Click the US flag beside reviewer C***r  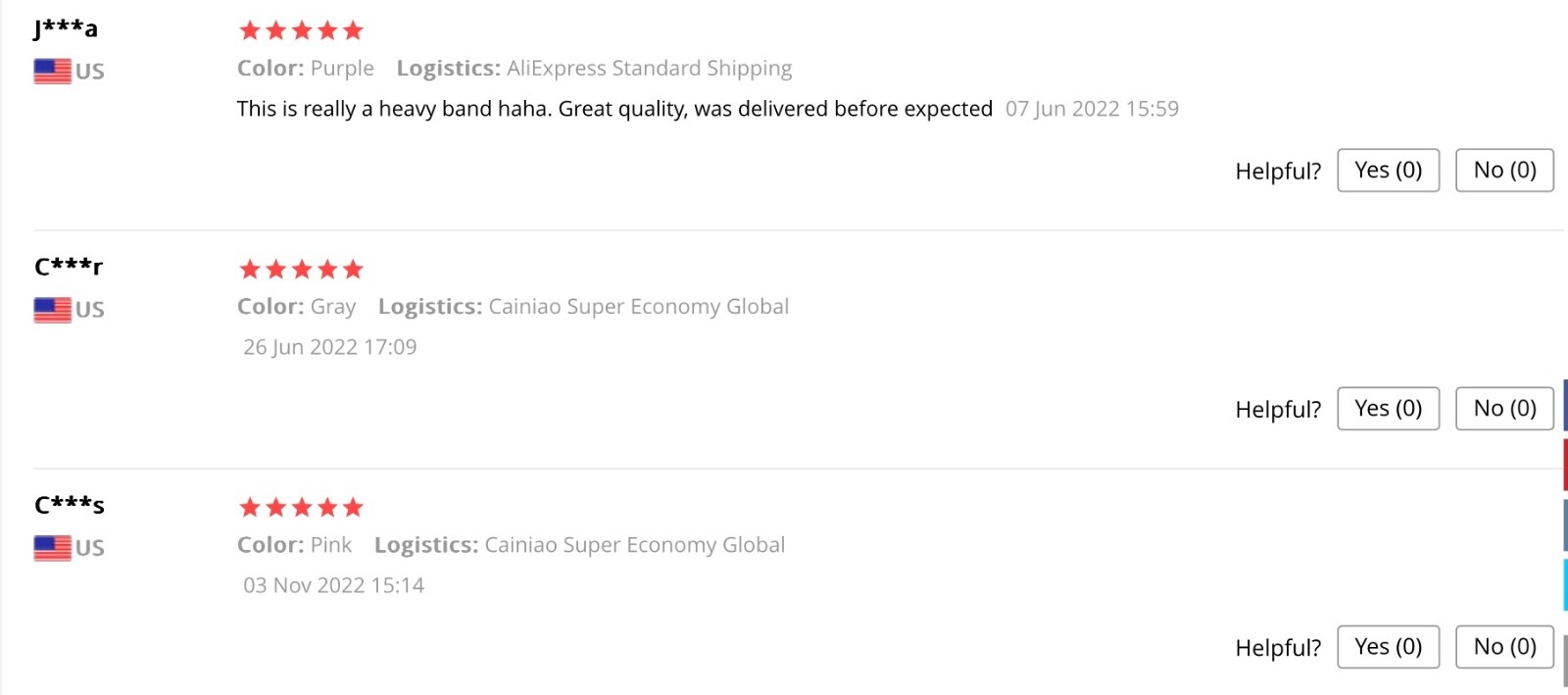(51, 309)
